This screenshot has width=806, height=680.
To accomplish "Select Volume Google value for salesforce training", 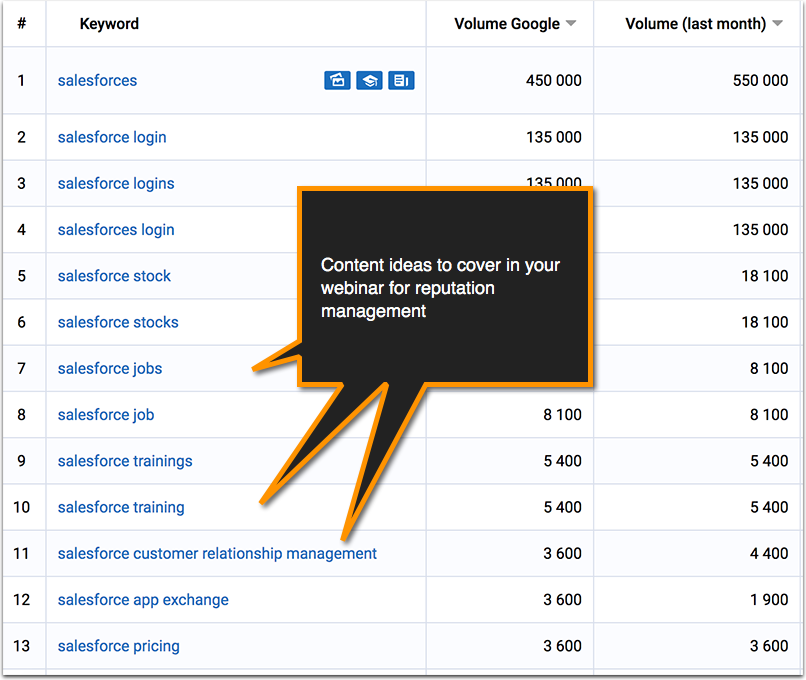I will pos(562,507).
